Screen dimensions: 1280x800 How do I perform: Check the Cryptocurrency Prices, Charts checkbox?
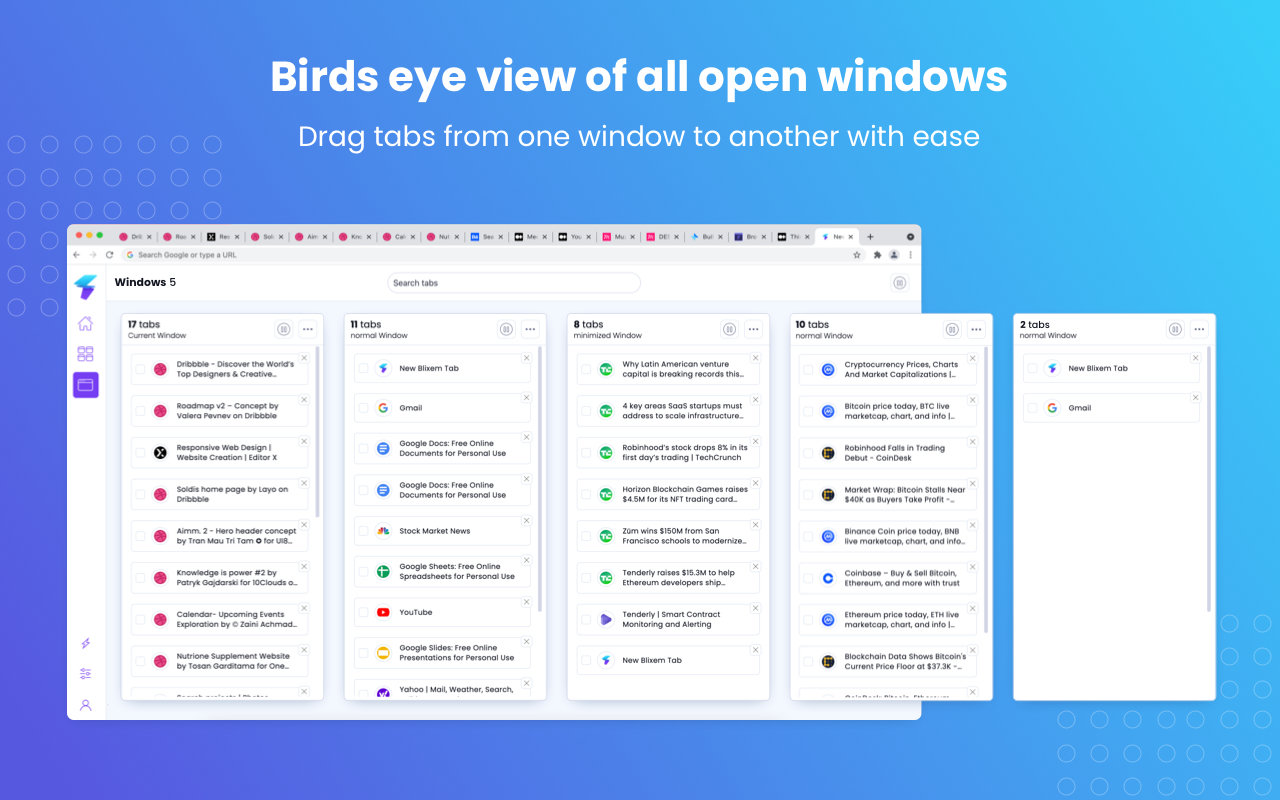point(809,369)
